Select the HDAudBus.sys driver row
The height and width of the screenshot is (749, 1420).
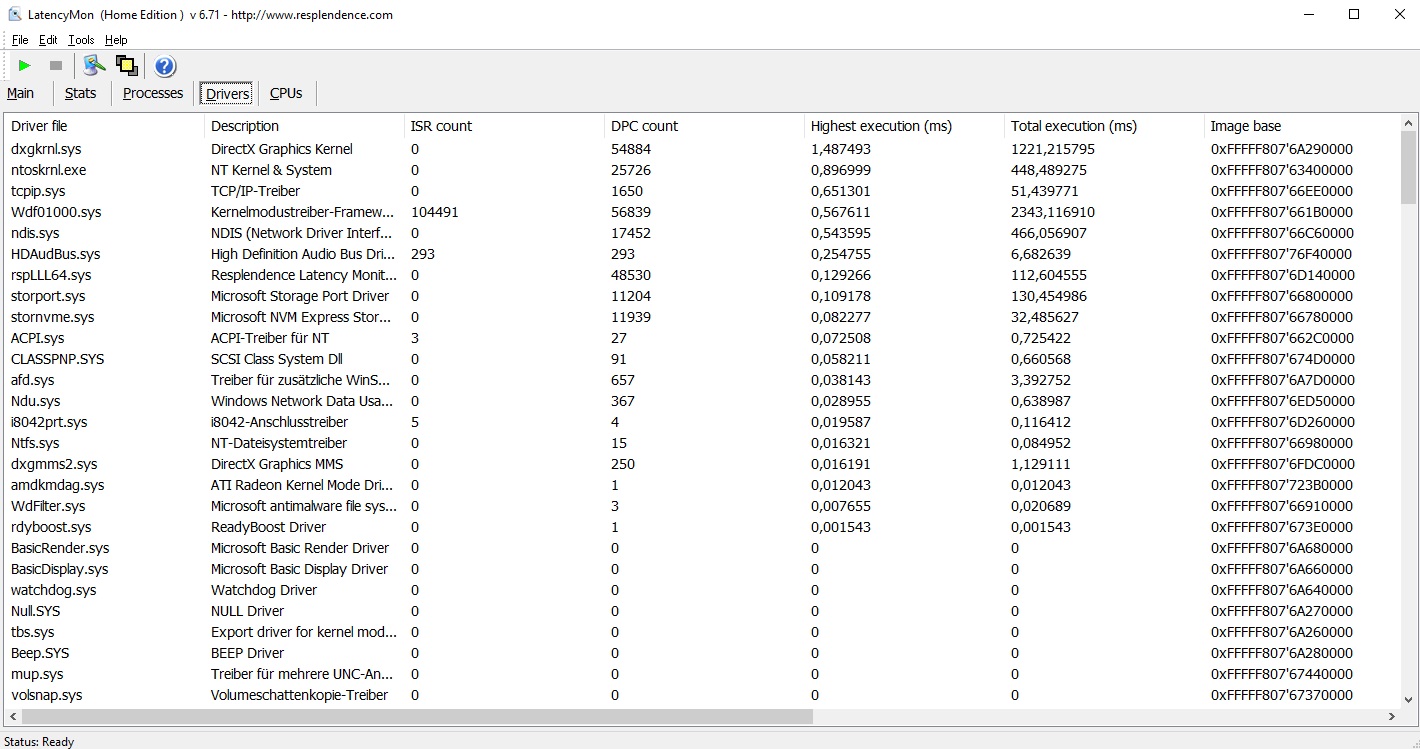[x=702, y=254]
